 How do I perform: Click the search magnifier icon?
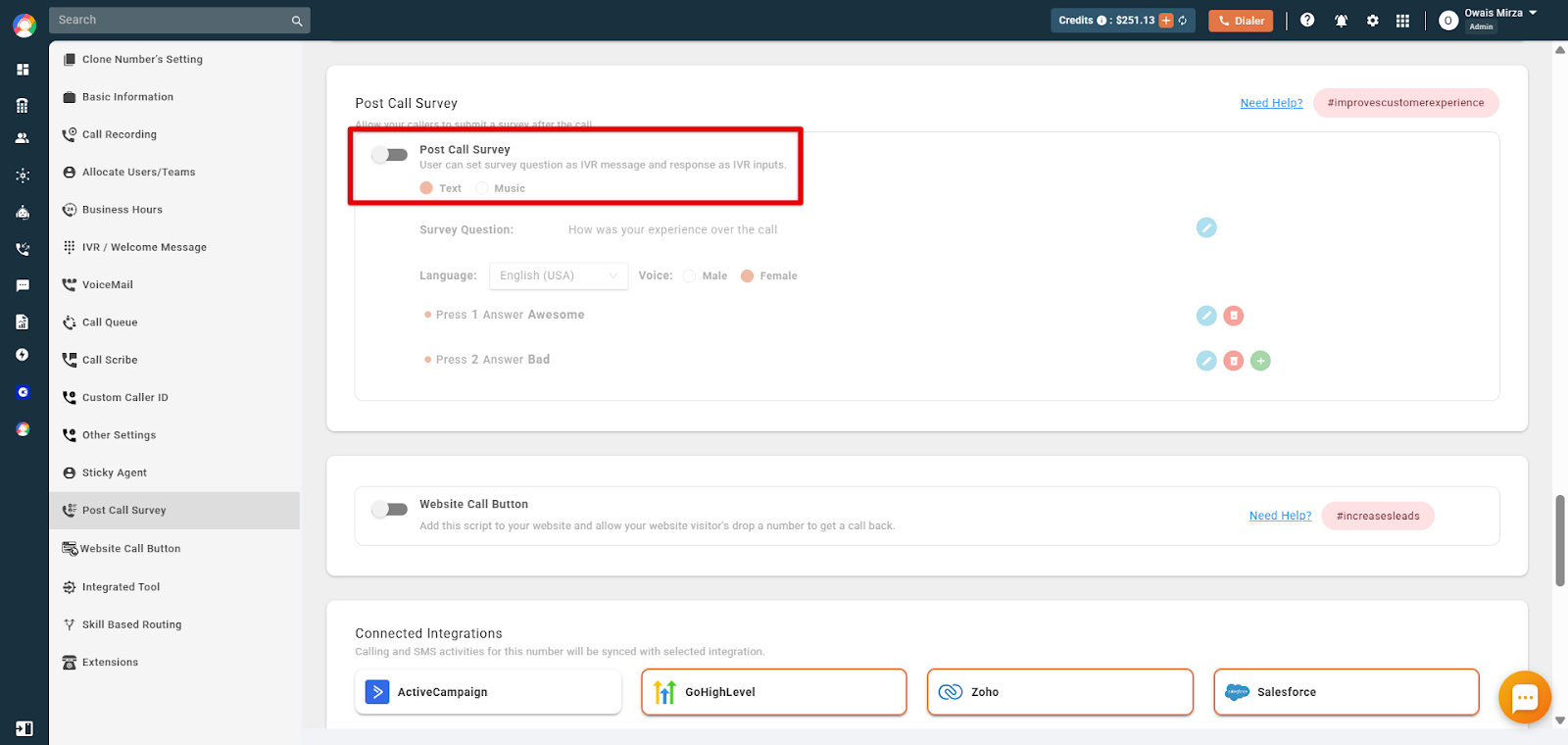[297, 21]
